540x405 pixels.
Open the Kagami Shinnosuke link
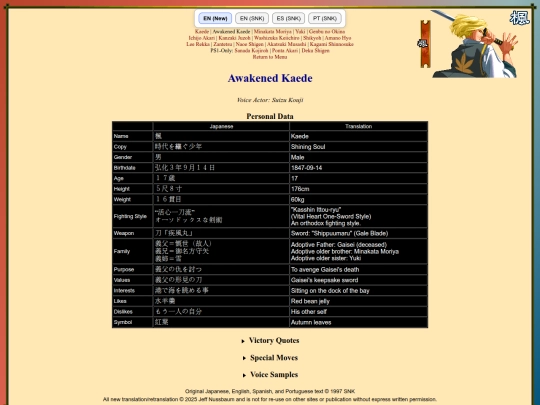332,44
